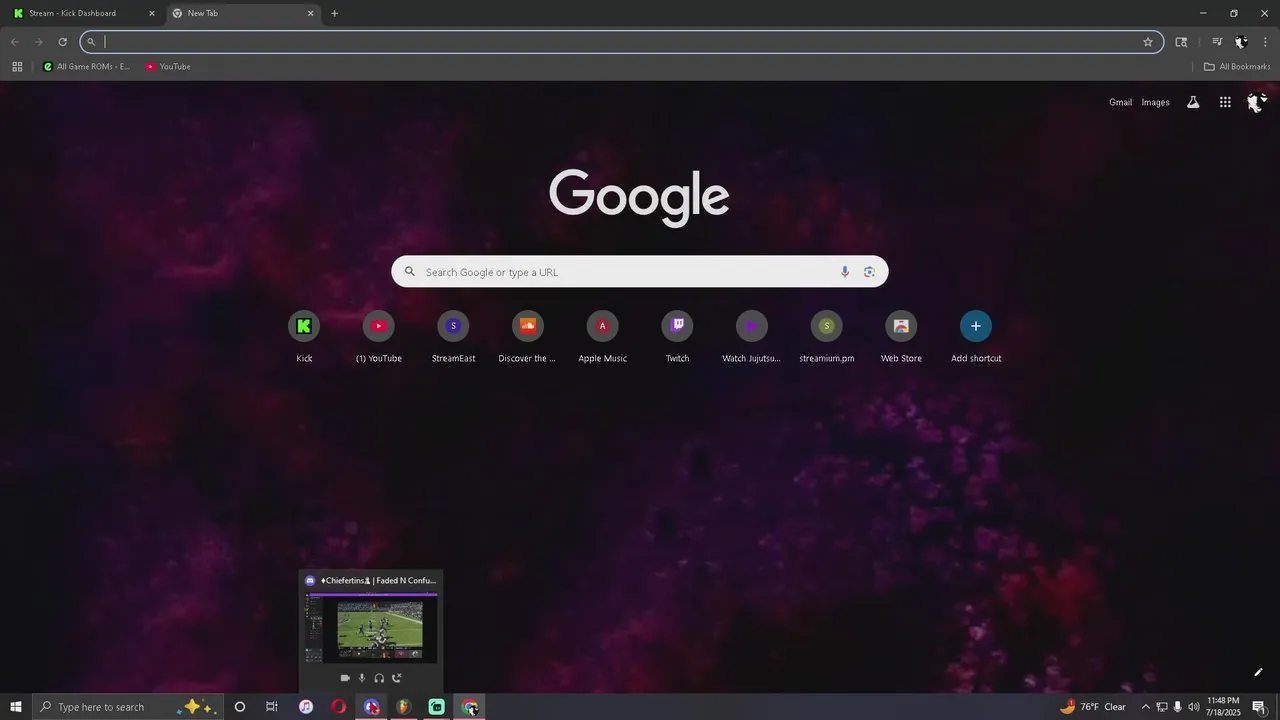Click the Customize Chrome pencil icon

(x=1258, y=672)
